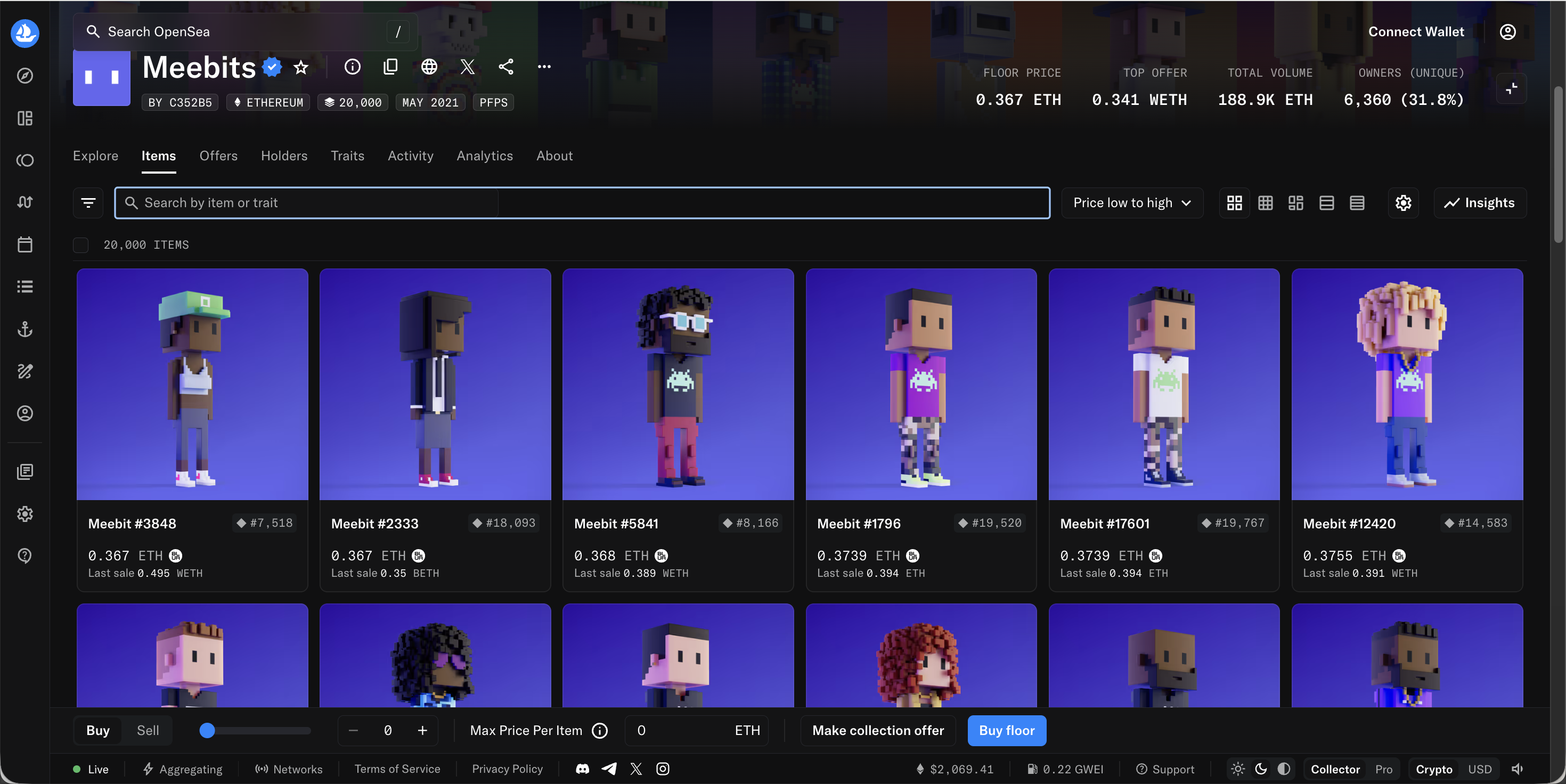
Task: Click the Buy floor button
Action: pos(1007,731)
